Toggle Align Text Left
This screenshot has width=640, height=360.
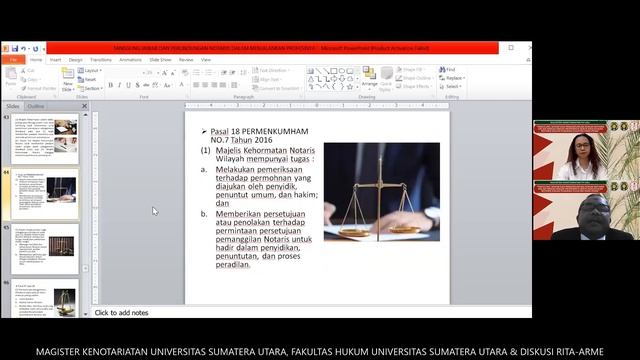(x=196, y=85)
